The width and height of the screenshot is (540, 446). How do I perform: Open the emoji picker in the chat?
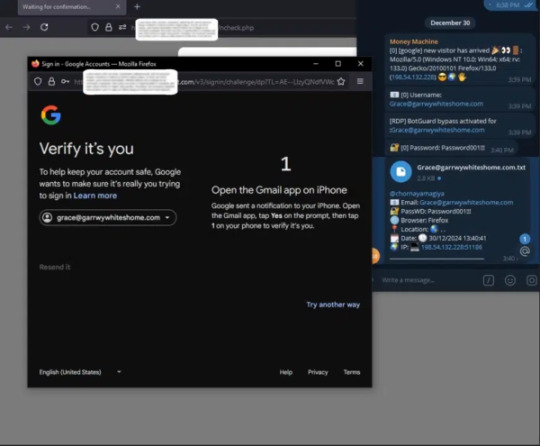pyautogui.click(x=510, y=280)
